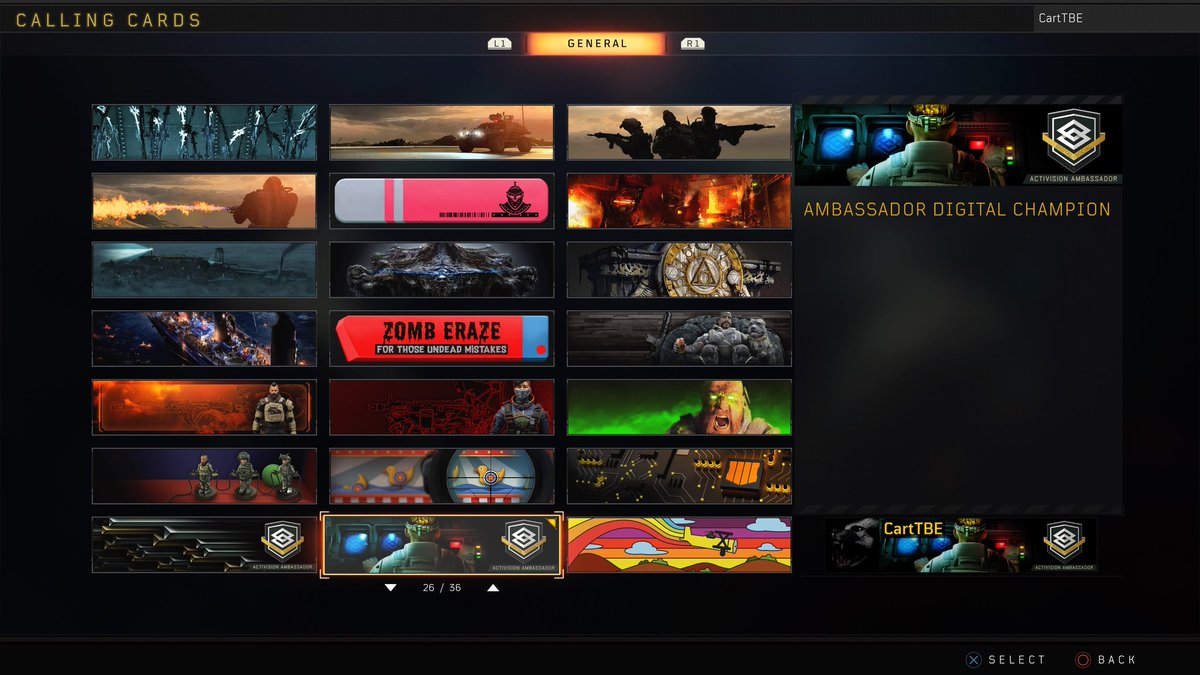
Task: Click the panther emblem on player banner
Action: [853, 545]
